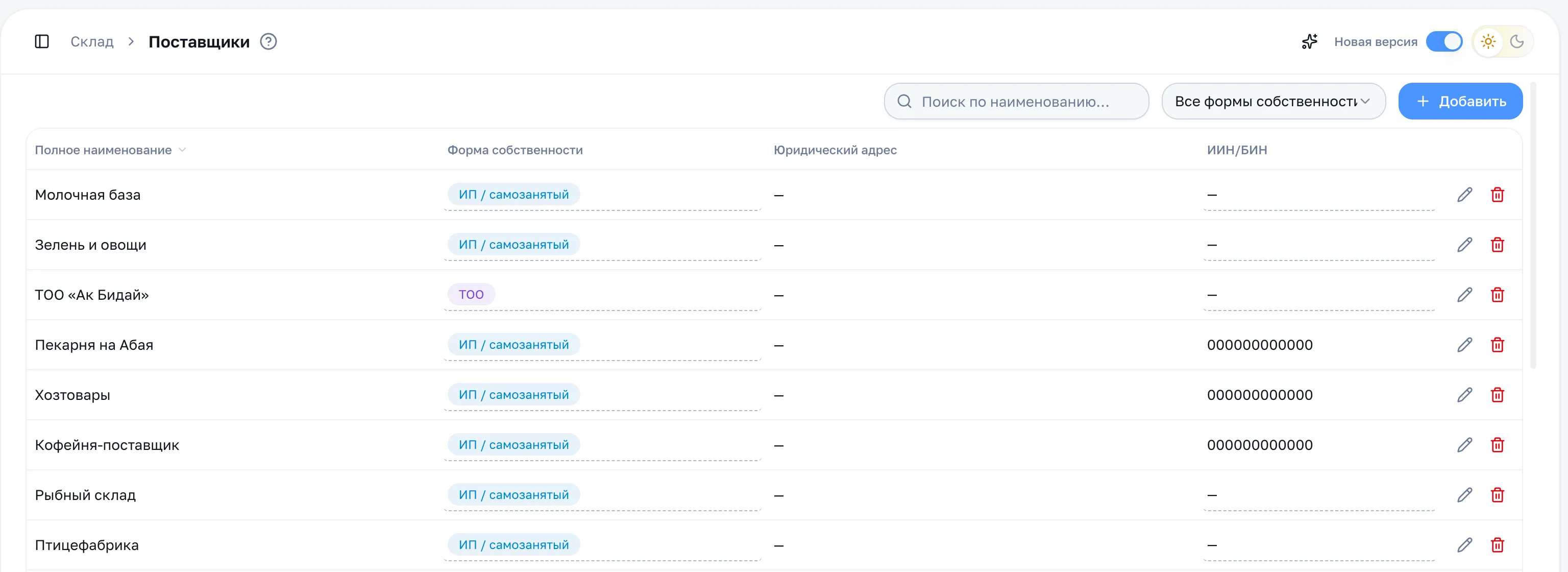Delete supplier ТОО «Ак Бидай»

tap(1498, 295)
